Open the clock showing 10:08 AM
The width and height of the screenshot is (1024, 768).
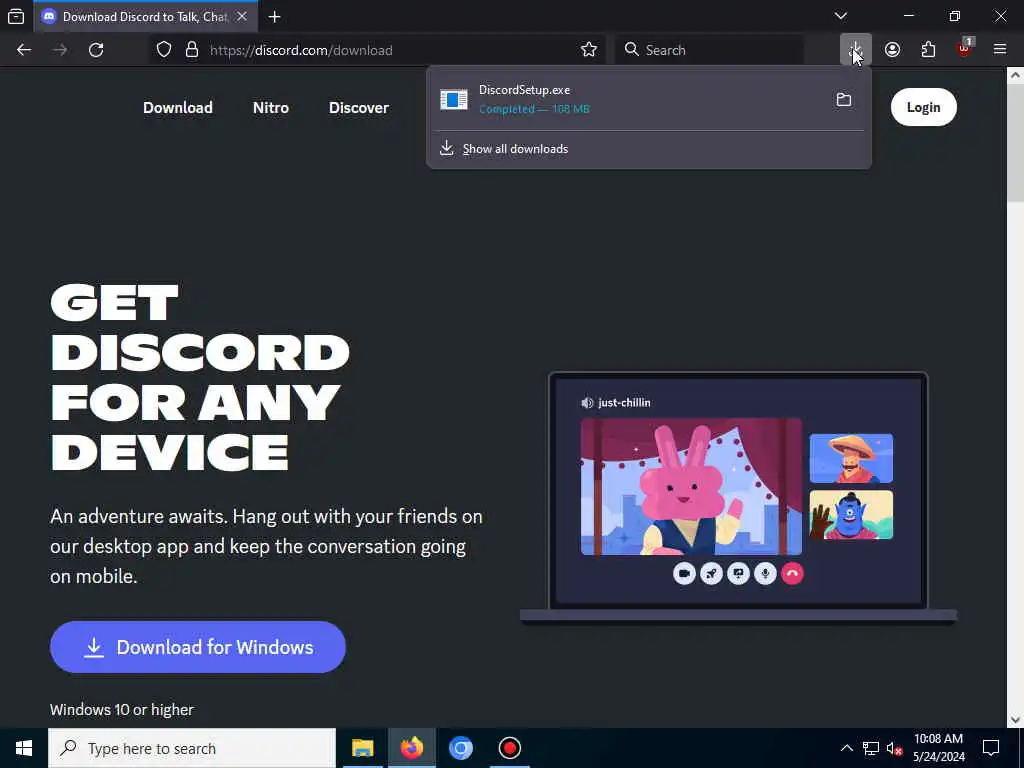coord(938,748)
